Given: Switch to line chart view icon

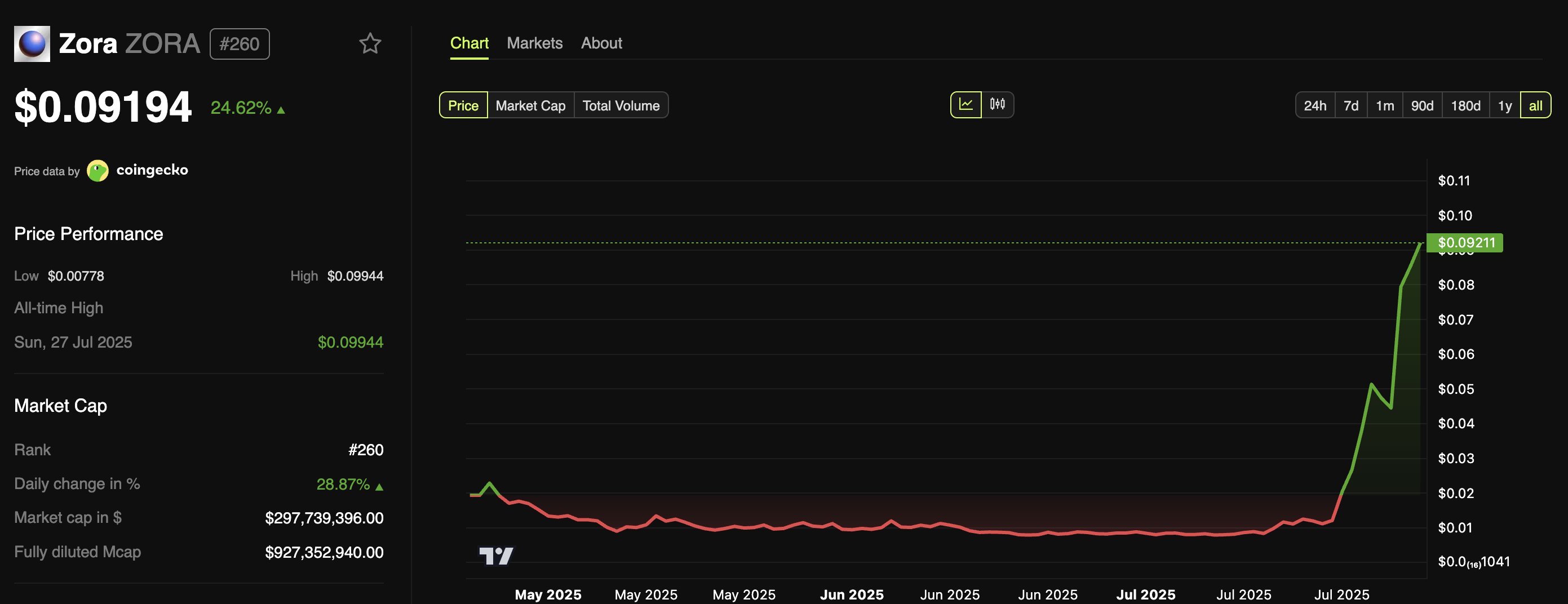Looking at the screenshot, I should point(966,105).
